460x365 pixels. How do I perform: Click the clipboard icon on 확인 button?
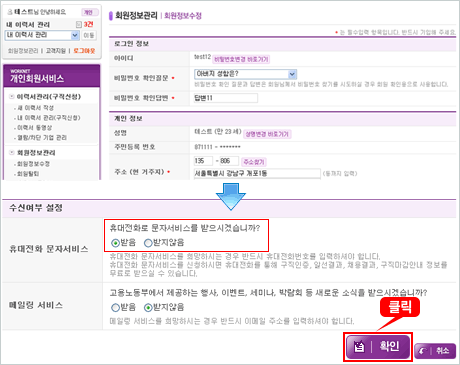click(359, 347)
